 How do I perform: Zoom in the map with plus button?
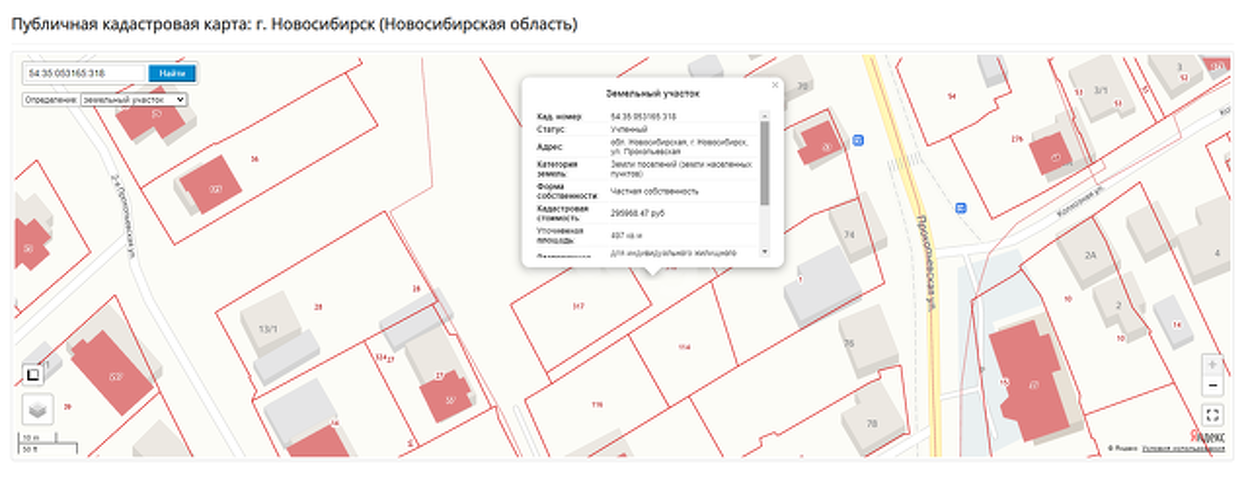click(1213, 365)
